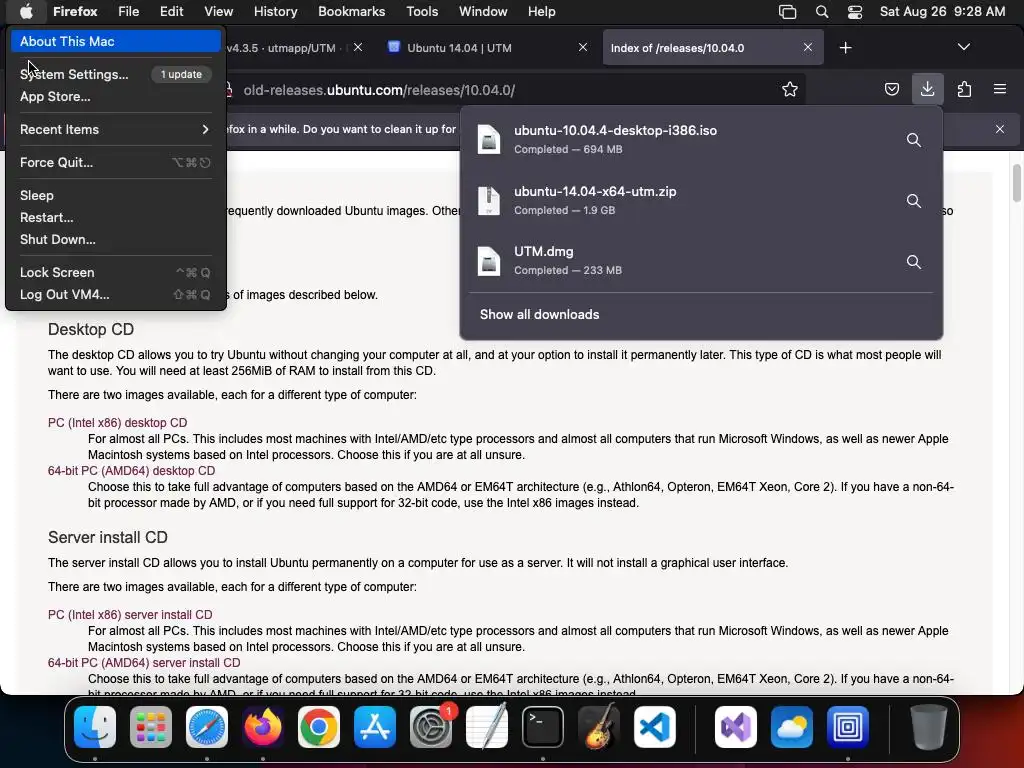The image size is (1024, 768).
Task: Launch GarageBand from the Dock
Action: click(599, 727)
